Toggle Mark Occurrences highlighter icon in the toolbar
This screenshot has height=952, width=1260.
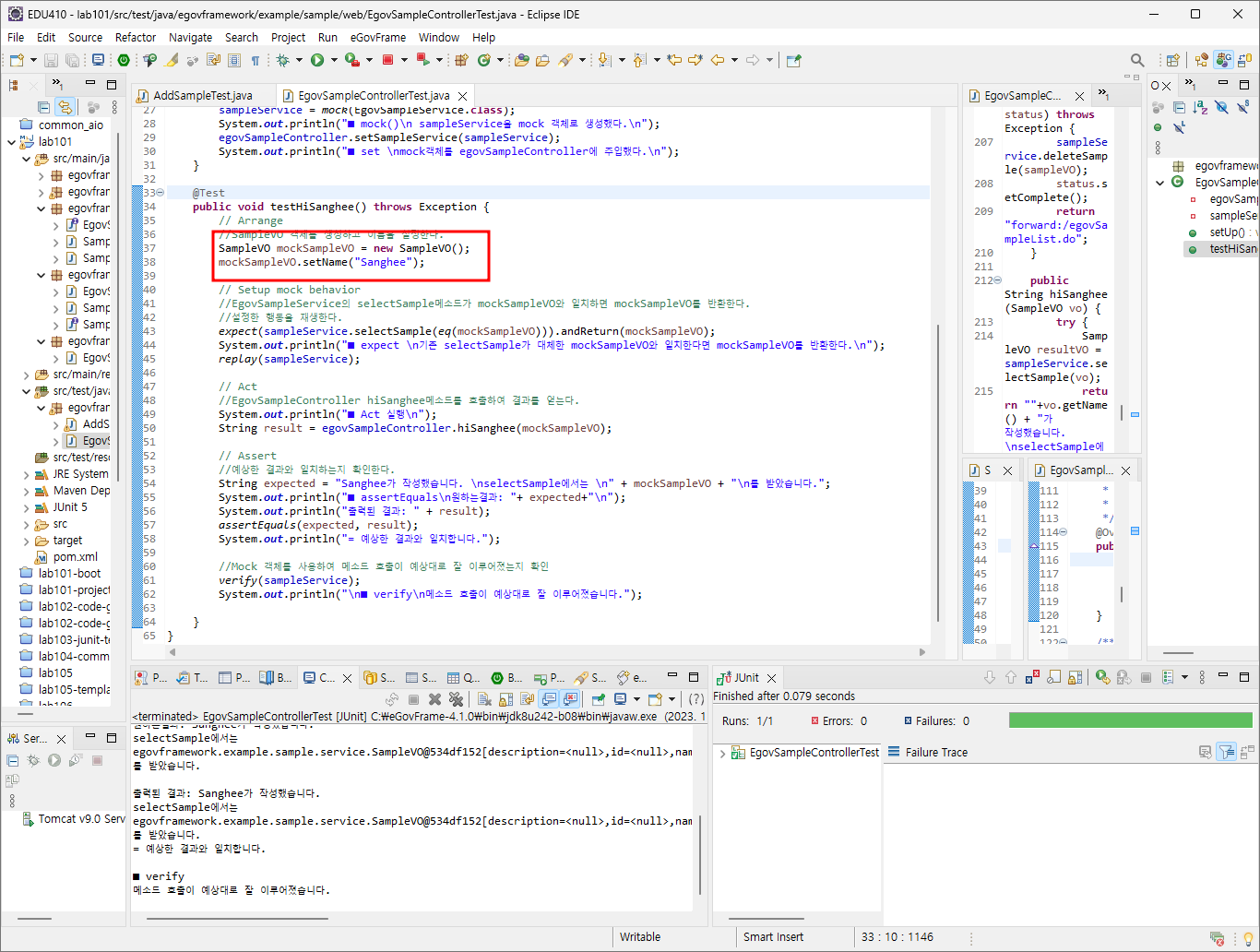[x=172, y=60]
